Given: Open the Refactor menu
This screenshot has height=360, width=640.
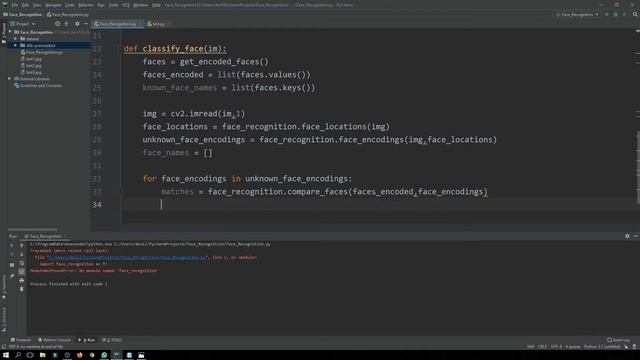Looking at the screenshot, I should tap(86, 5).
